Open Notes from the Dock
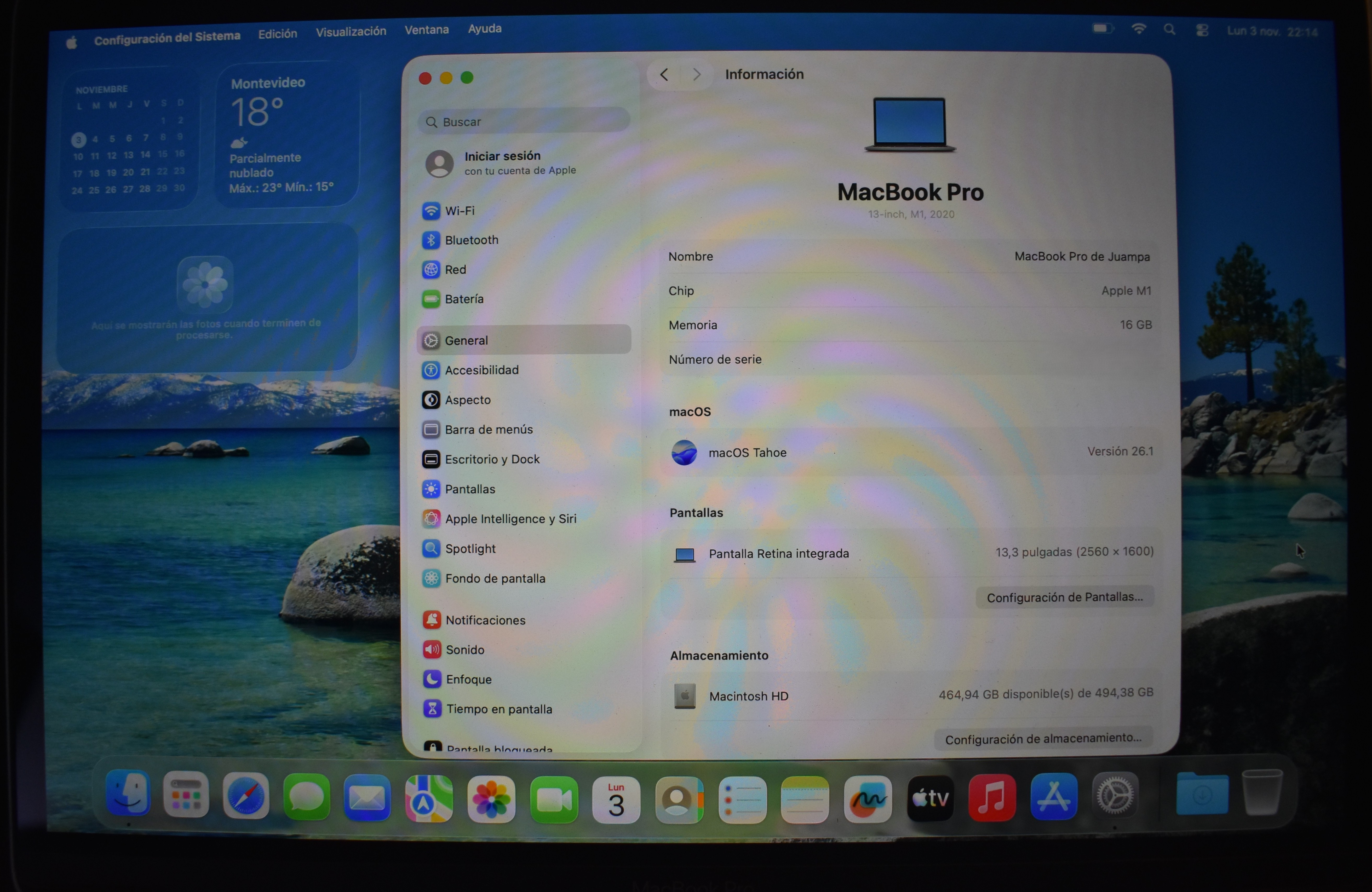Image resolution: width=1372 pixels, height=892 pixels. [x=805, y=800]
